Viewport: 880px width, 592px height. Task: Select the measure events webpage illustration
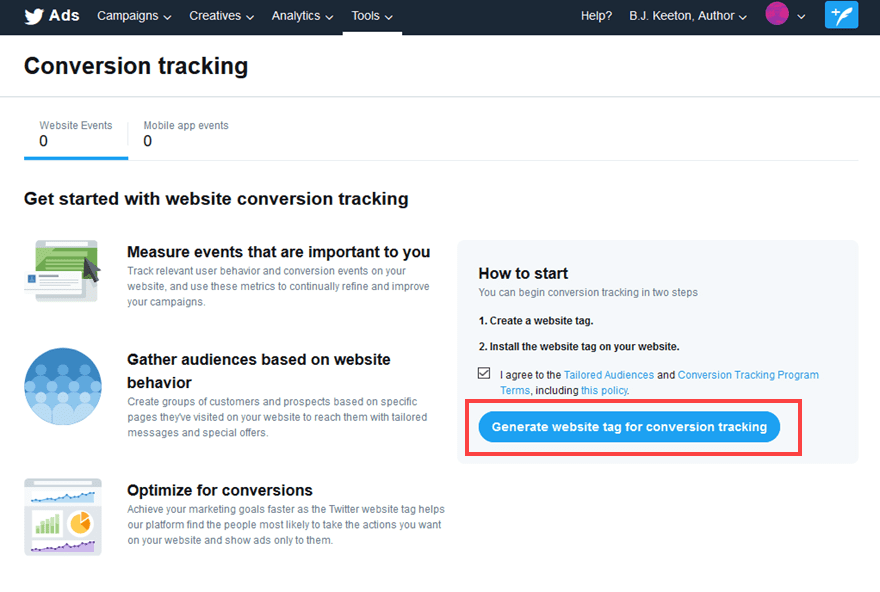tap(62, 270)
